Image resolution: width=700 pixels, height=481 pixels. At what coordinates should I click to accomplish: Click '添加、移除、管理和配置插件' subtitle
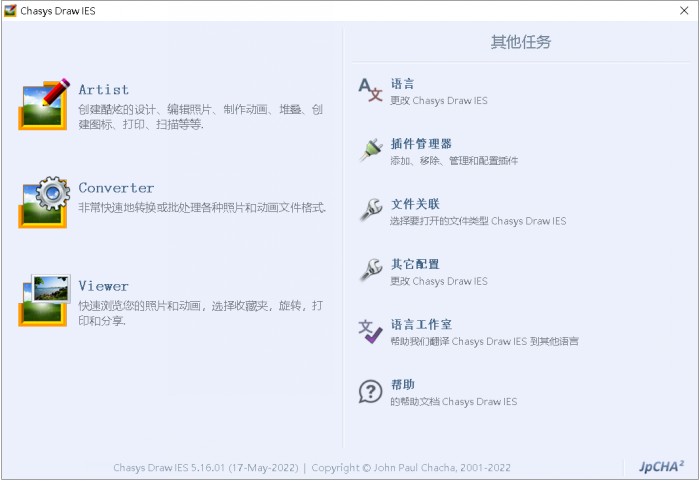(x=454, y=161)
